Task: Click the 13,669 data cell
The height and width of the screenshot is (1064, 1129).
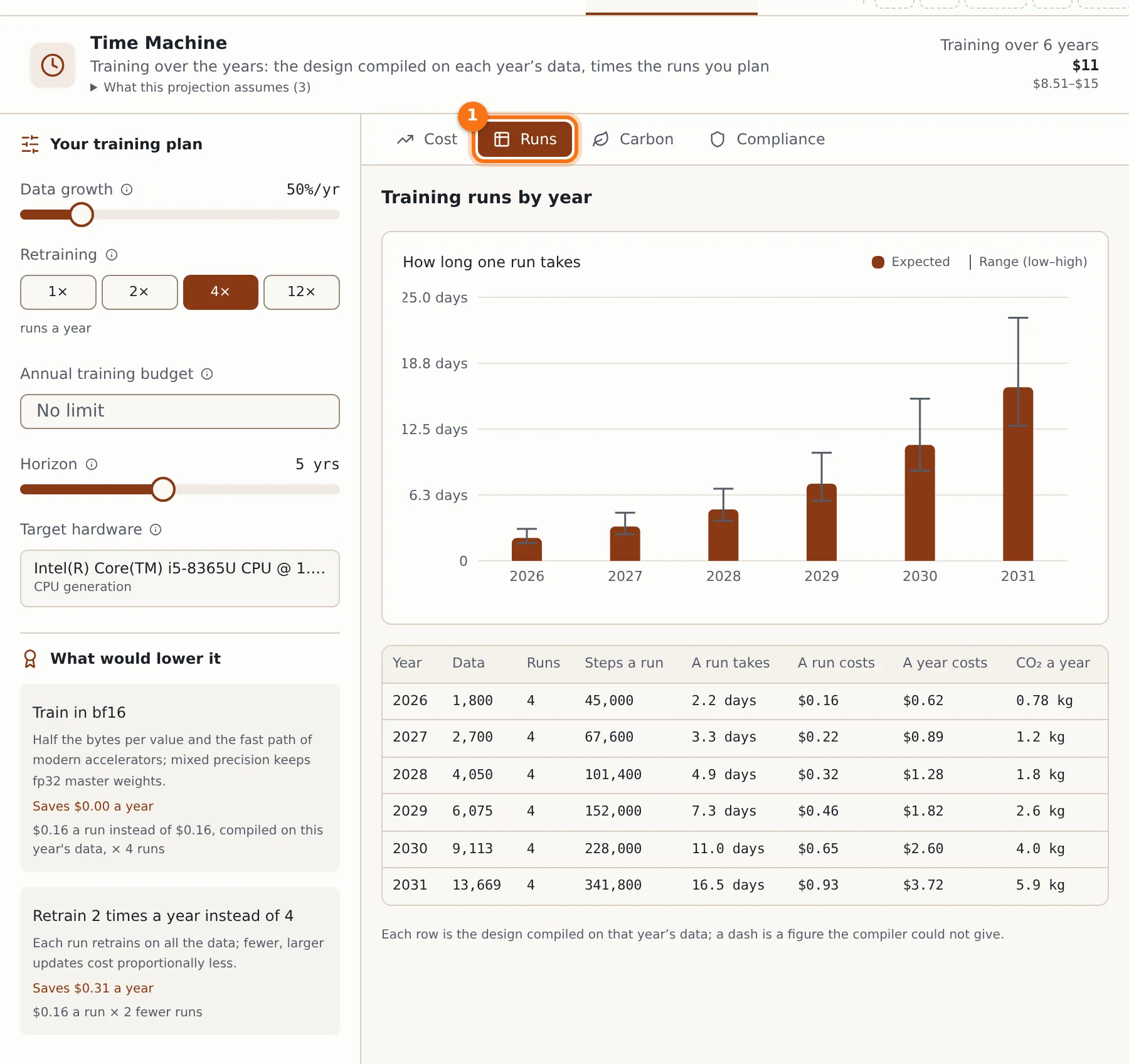Action: pos(477,885)
